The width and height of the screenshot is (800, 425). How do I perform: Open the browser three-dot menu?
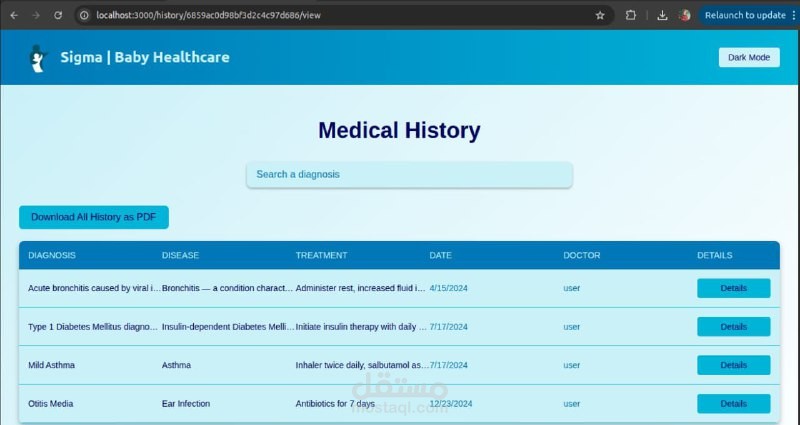coord(794,15)
